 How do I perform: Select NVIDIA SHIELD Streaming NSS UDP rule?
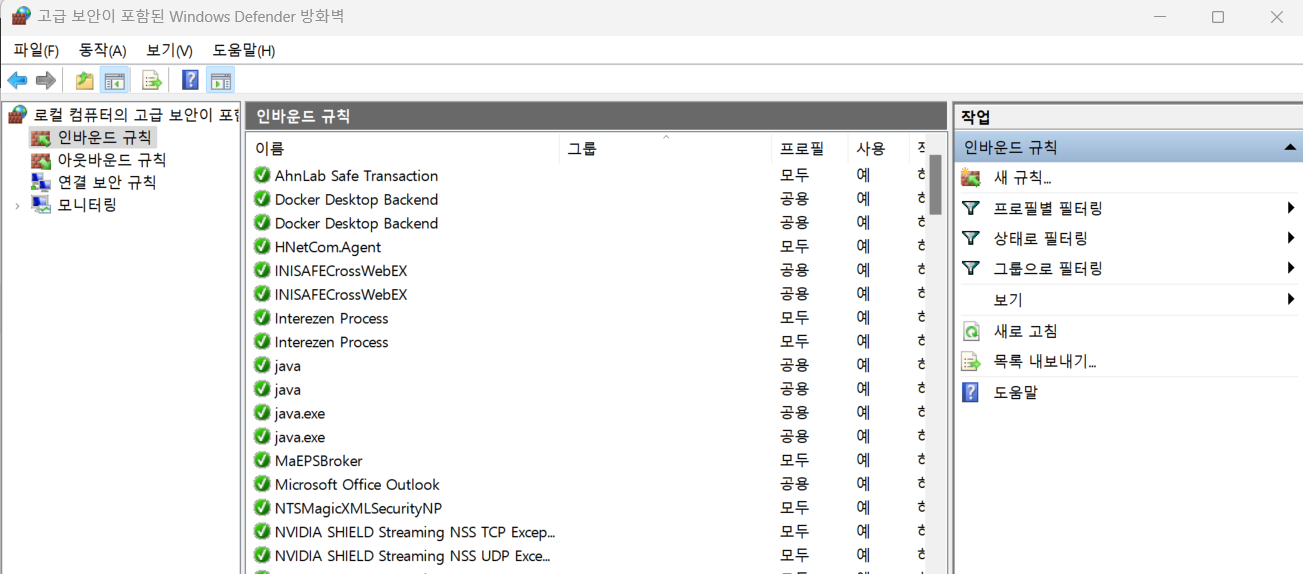[412, 555]
